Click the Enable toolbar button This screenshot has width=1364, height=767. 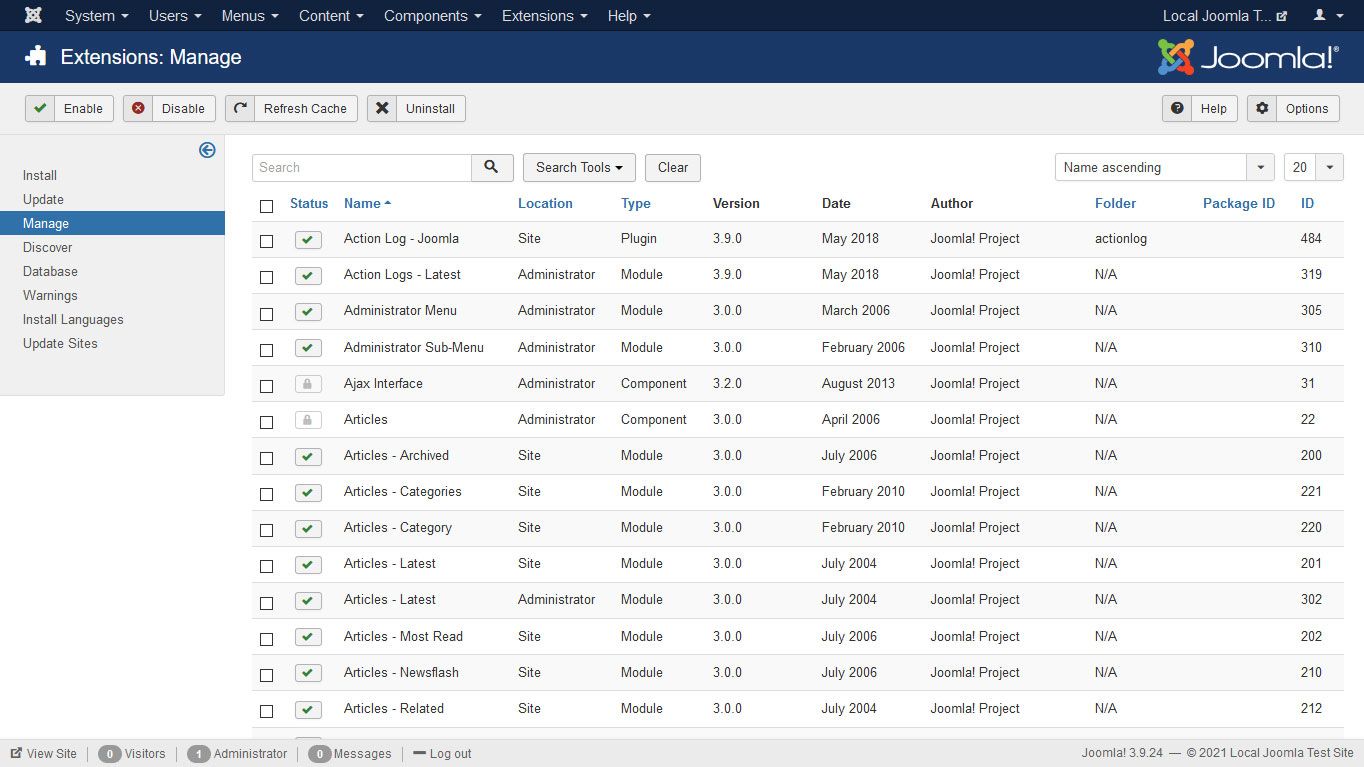tap(69, 108)
